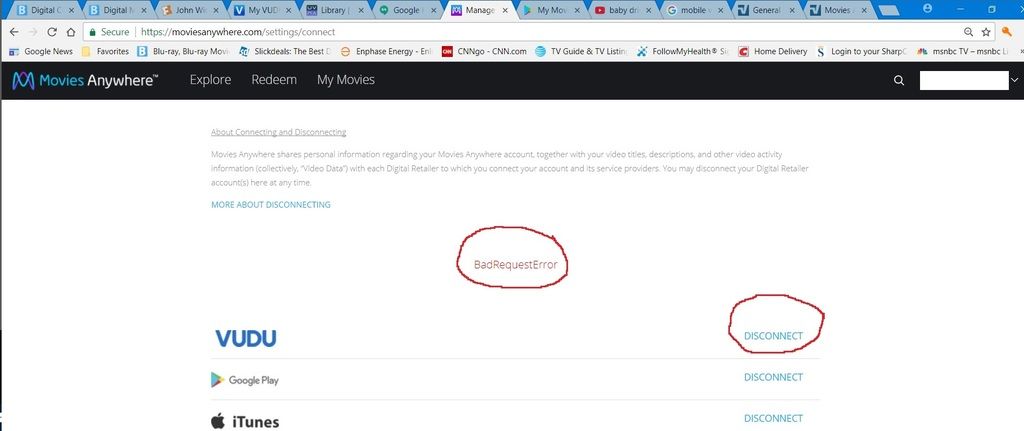This screenshot has width=1024, height=431.
Task: Open Enphase Energy bookmark
Action: point(387,52)
